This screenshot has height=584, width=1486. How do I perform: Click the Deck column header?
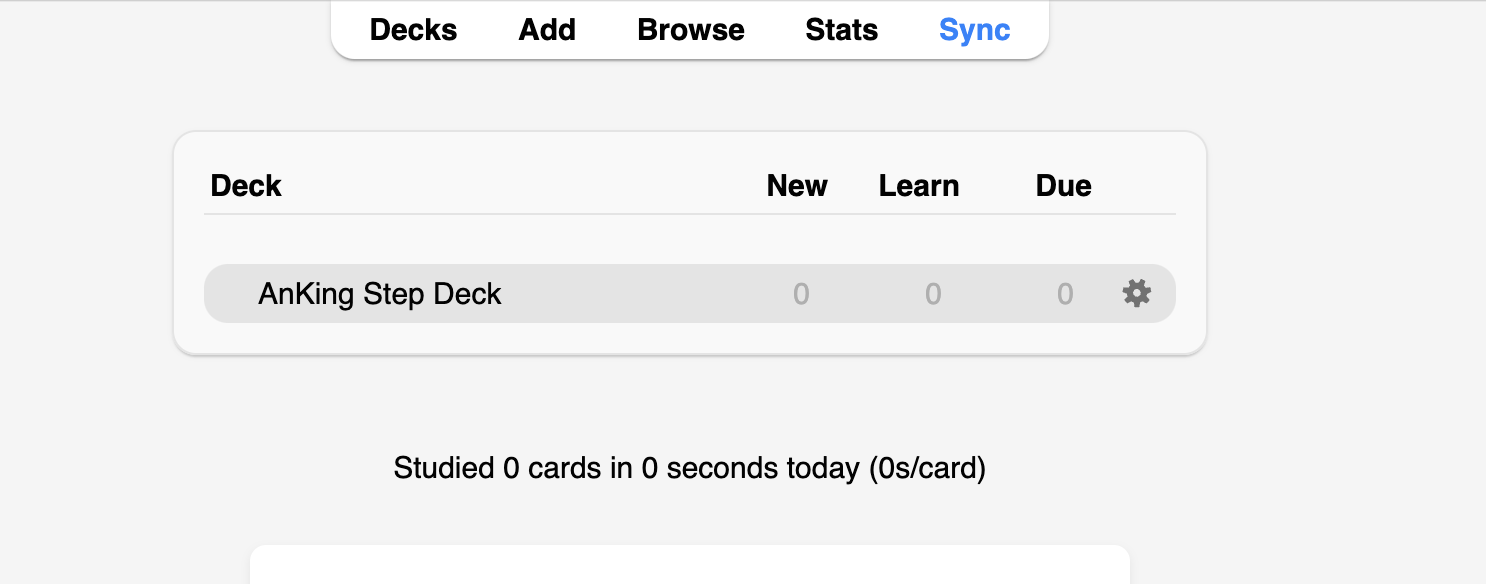246,186
